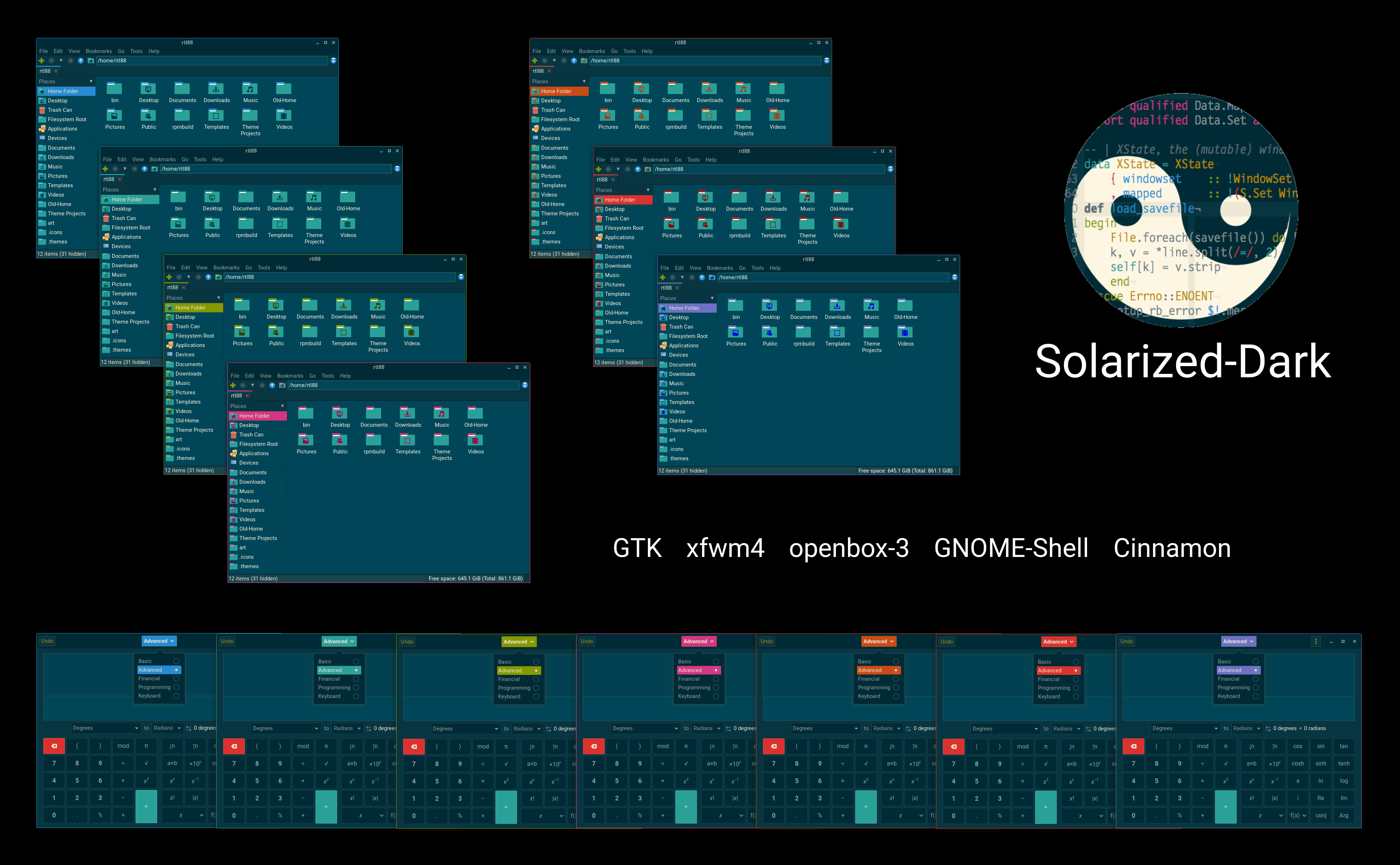The image size is (1400, 865).
Task: Click the blue up-arrow parent folder icon in the magenta file manager
Action: tap(272, 385)
